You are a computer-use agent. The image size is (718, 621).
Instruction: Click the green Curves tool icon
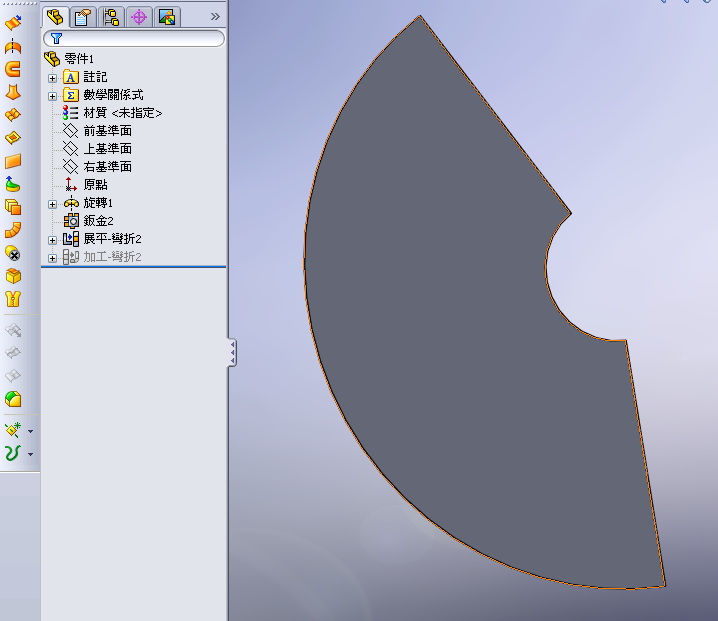coord(13,453)
